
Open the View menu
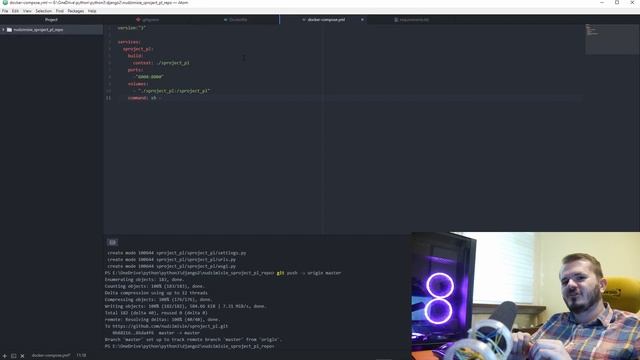click(27, 11)
